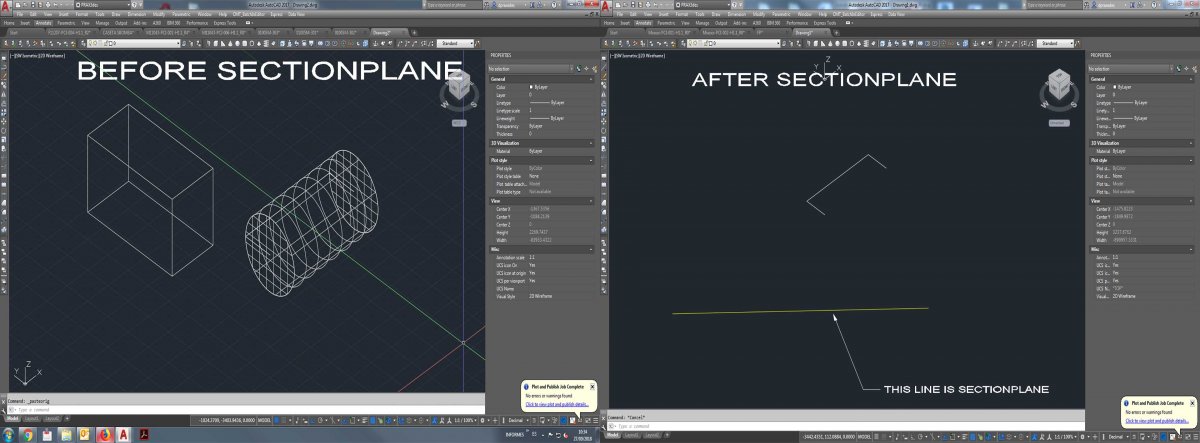1200x443 pixels.
Task: Open Workspace Switching gear in left status bar
Action: point(481,421)
